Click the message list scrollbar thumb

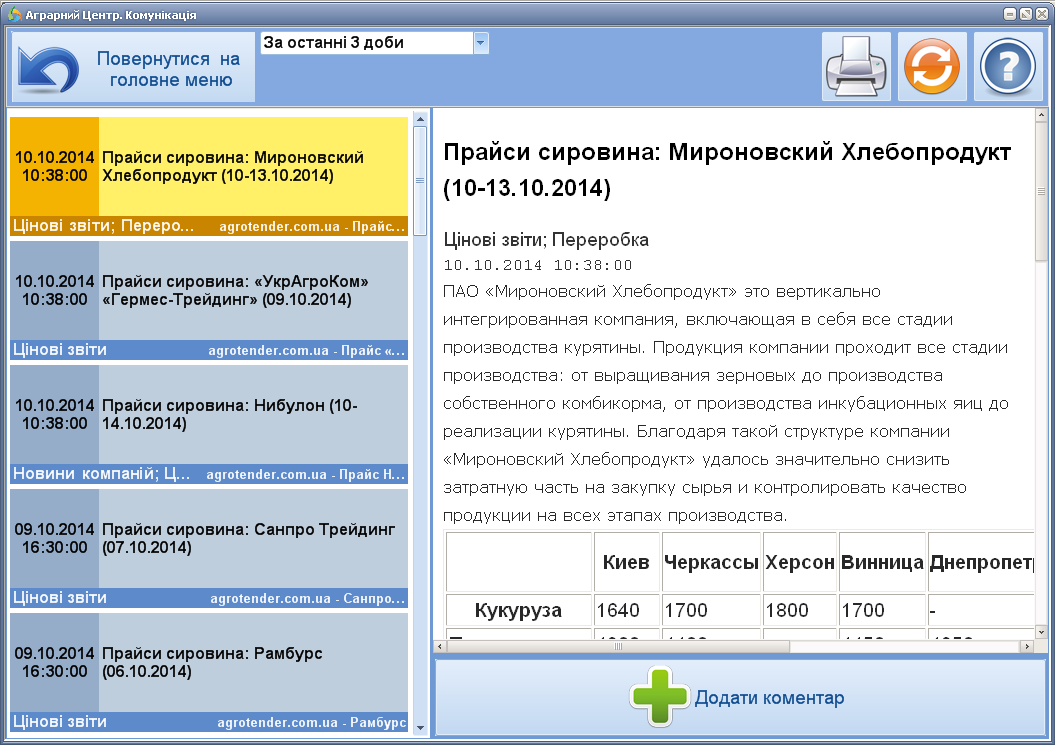tap(421, 180)
